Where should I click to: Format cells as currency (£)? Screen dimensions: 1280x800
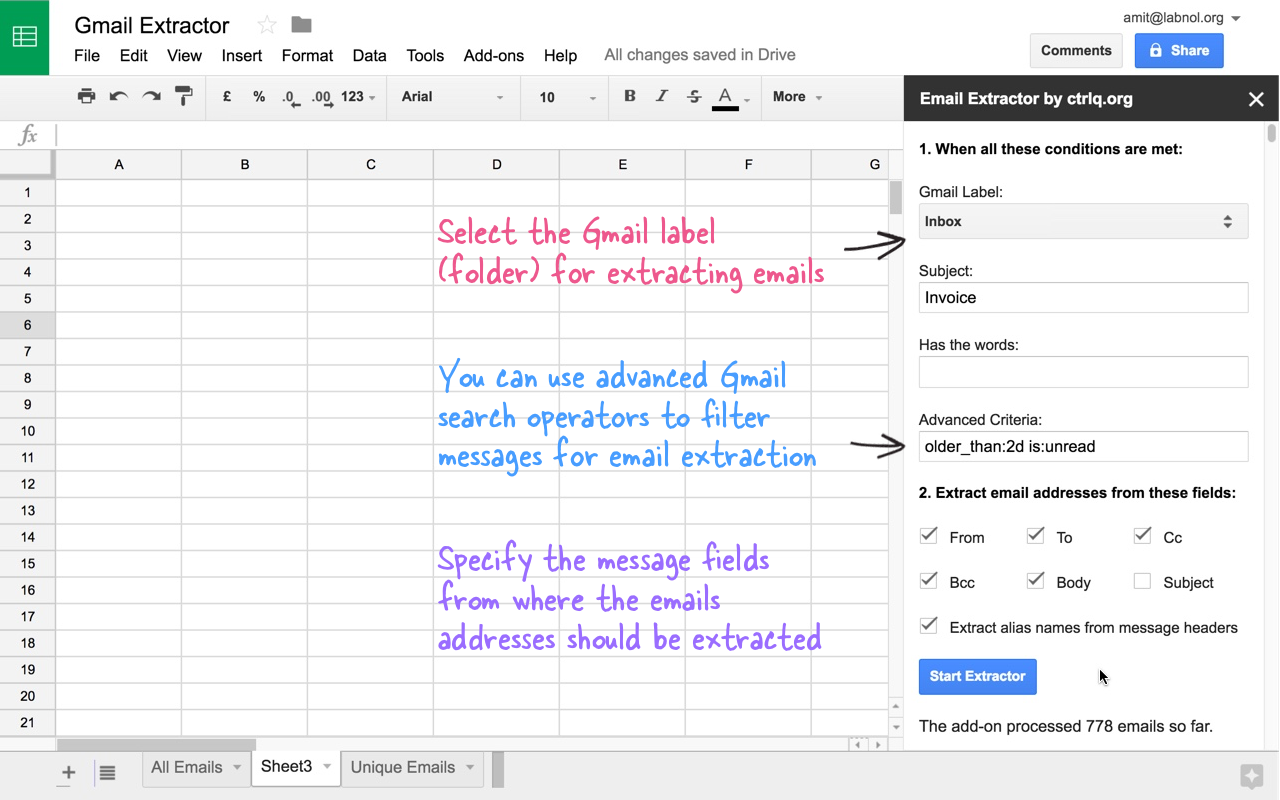click(x=227, y=97)
